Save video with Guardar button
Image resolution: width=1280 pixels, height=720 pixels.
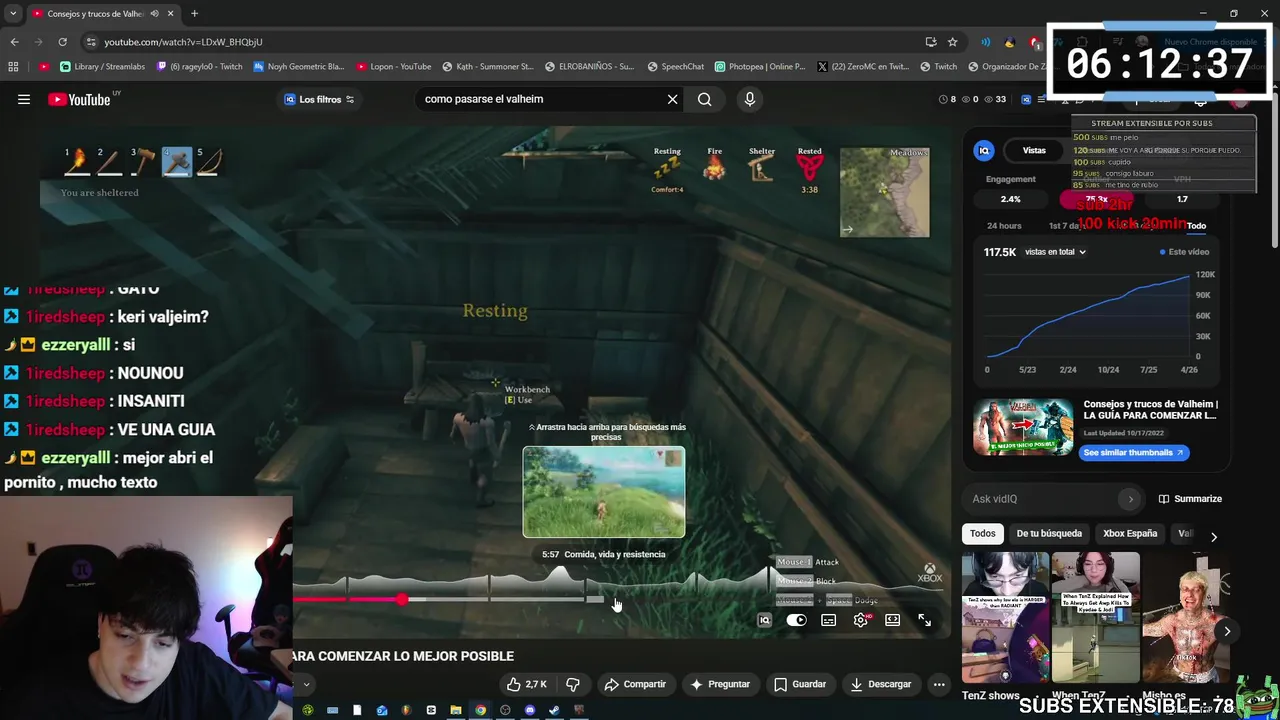tap(800, 684)
